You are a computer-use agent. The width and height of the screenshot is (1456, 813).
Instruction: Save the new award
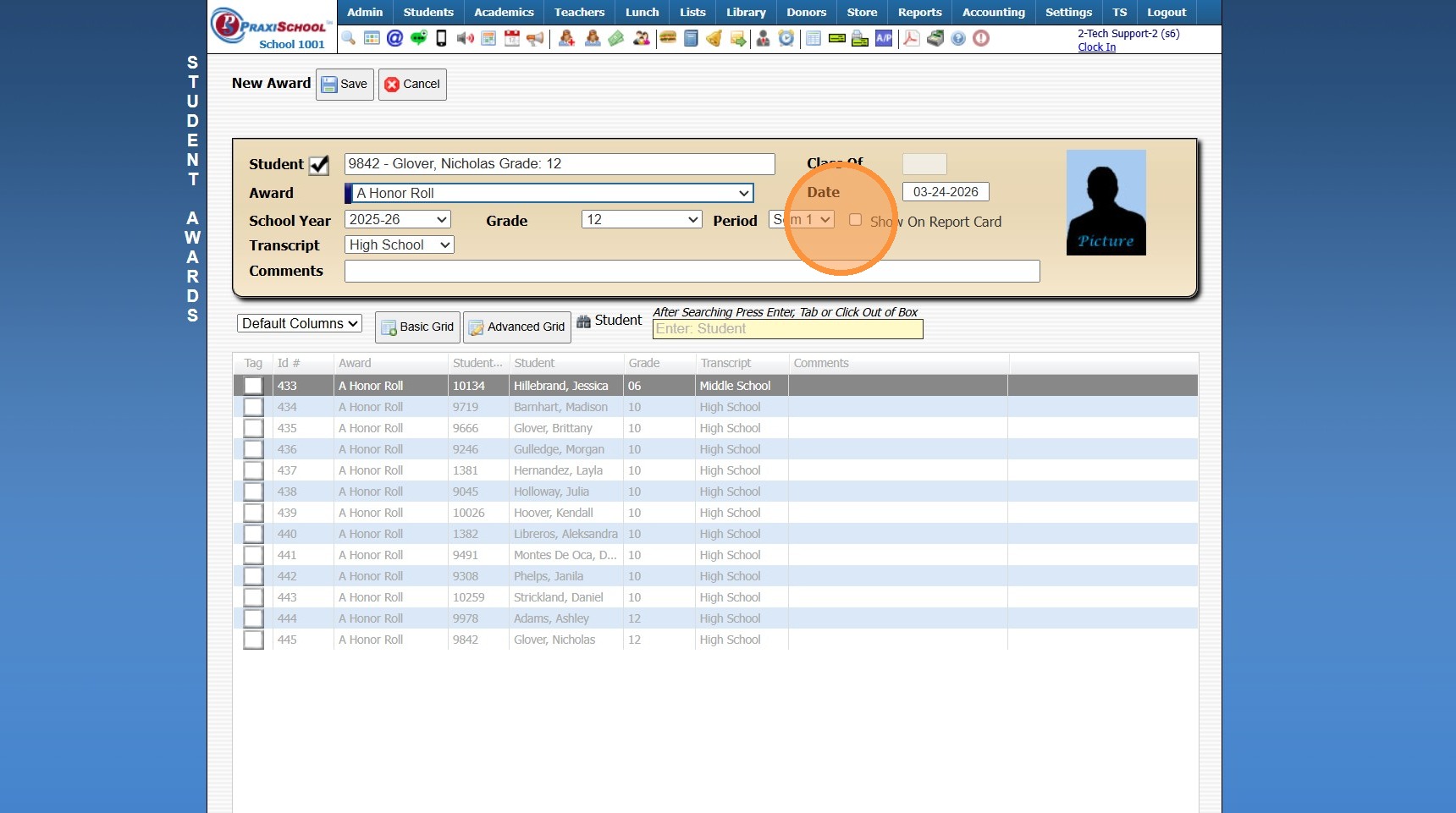pos(345,84)
